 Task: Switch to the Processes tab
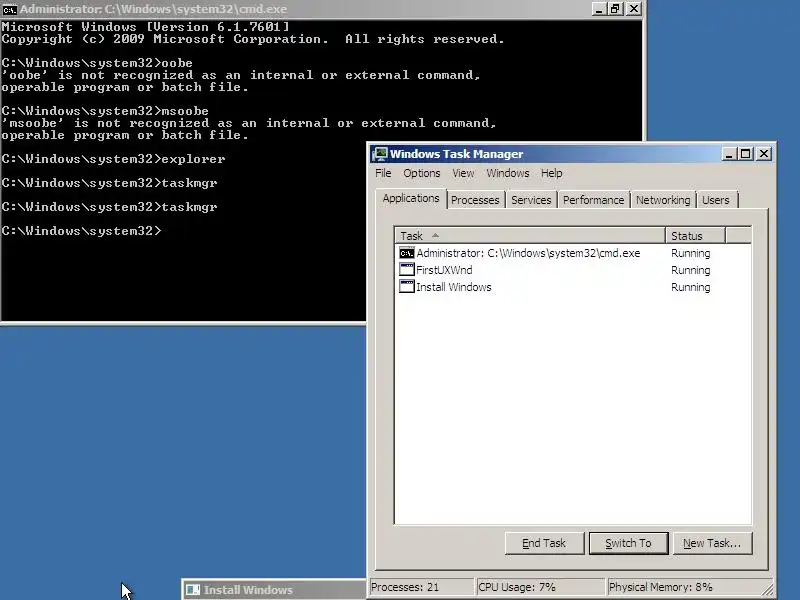click(475, 200)
